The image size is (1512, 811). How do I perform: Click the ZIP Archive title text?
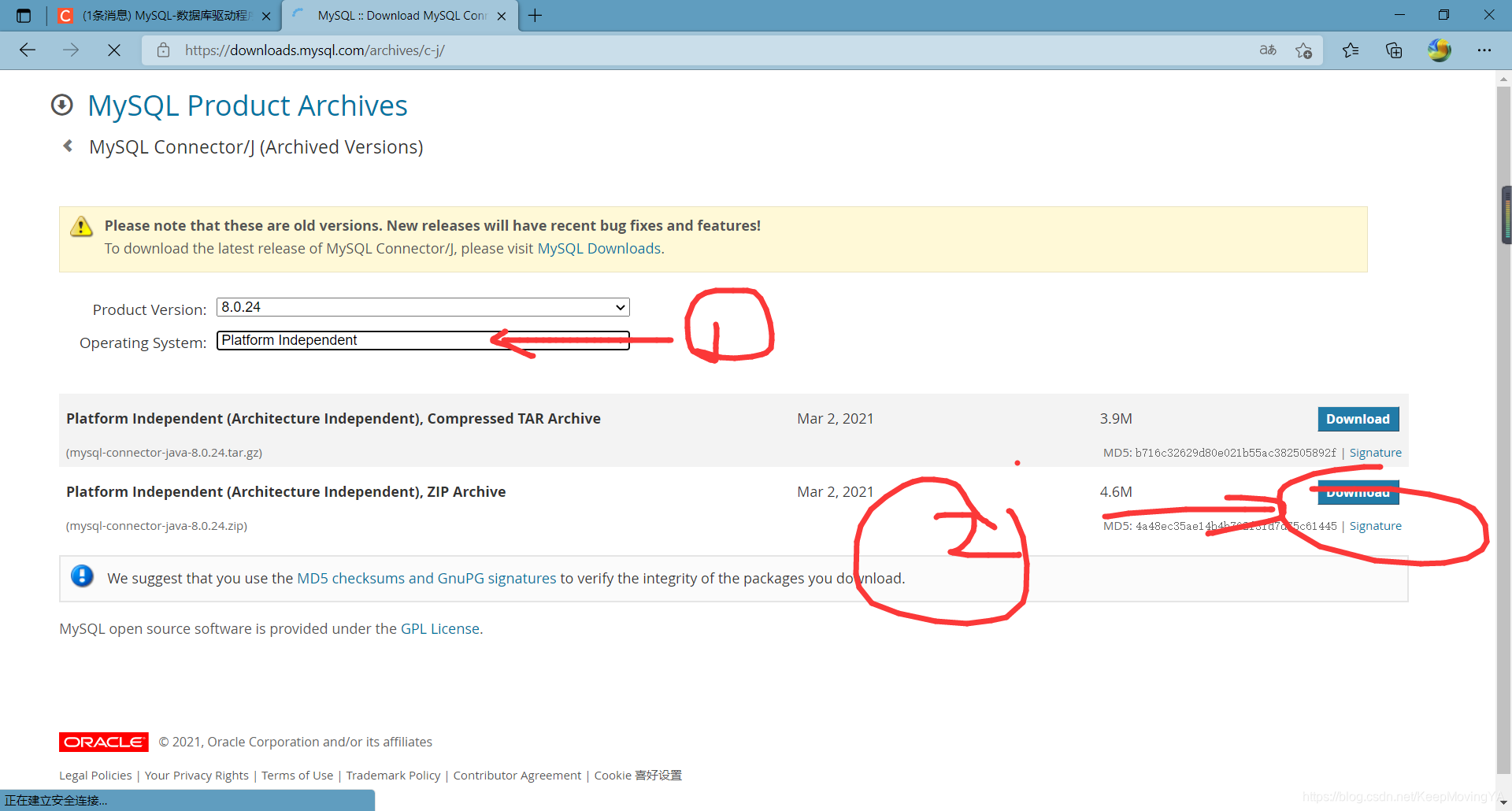click(x=286, y=492)
